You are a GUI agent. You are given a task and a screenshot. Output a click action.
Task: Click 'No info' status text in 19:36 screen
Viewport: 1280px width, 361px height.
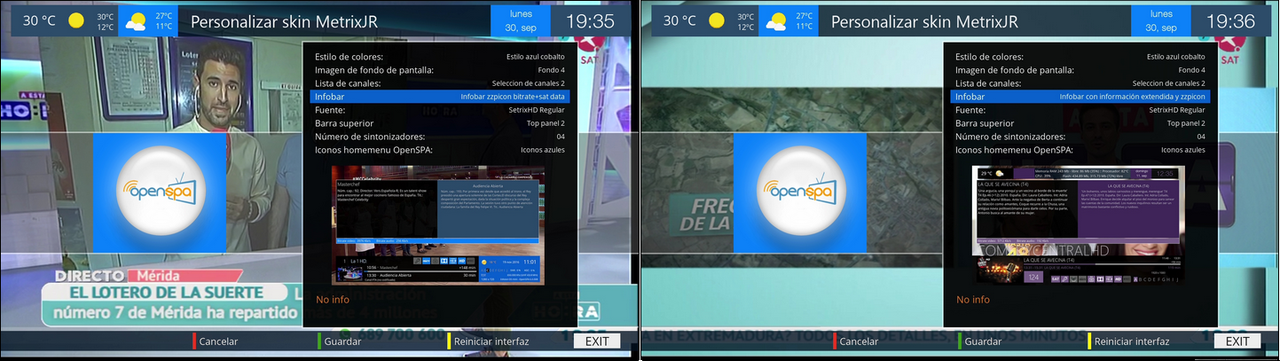(x=973, y=299)
